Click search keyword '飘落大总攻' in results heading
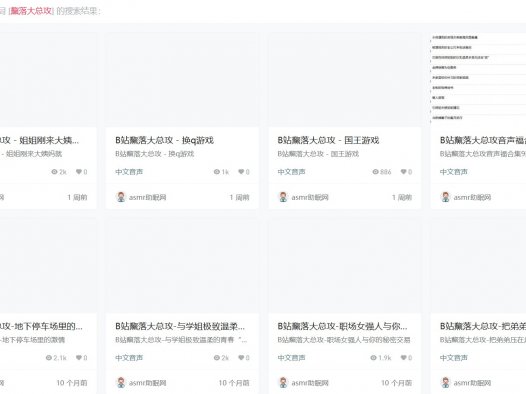Viewport: 526px width, 394px height. coord(31,11)
